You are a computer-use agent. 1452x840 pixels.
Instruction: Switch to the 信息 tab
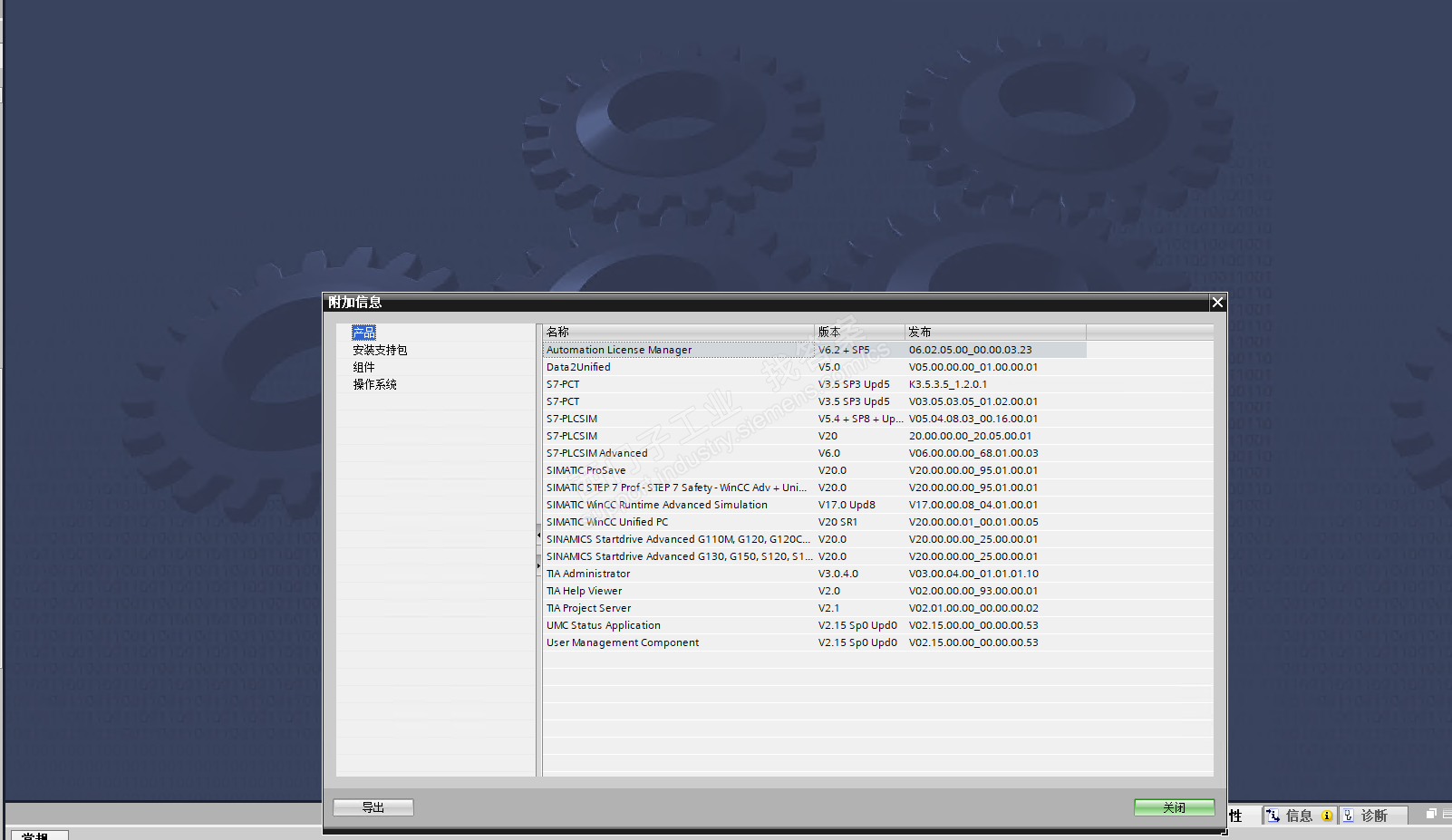coord(1299,816)
